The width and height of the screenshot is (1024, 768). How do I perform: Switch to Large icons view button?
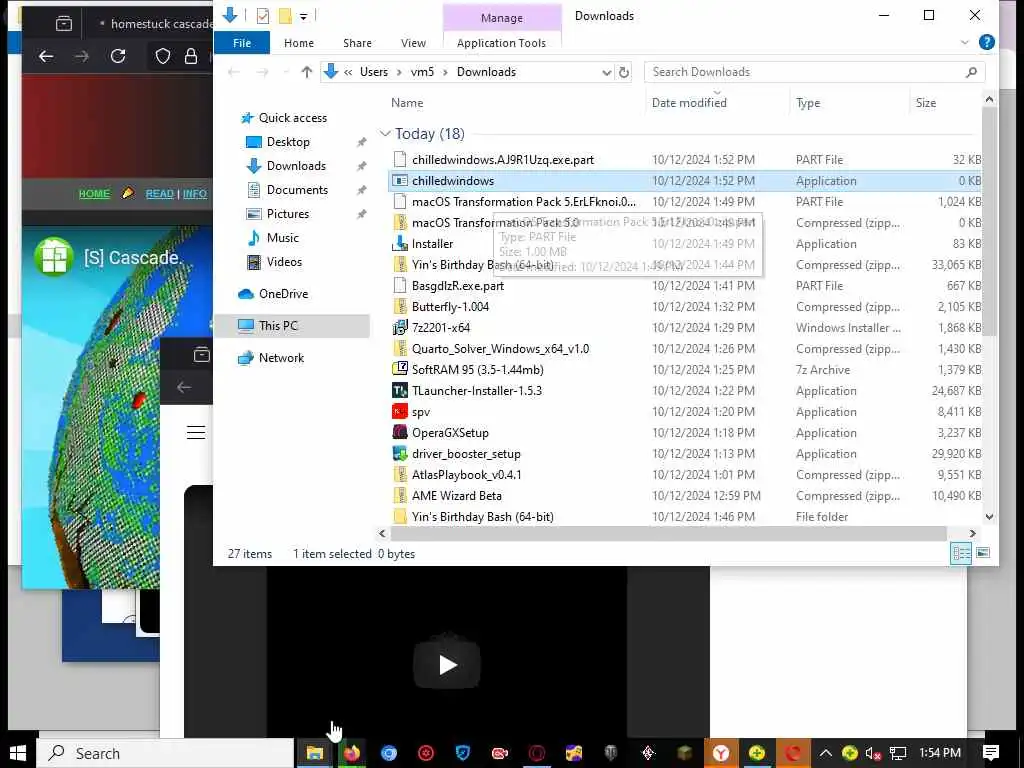pyautogui.click(x=983, y=554)
